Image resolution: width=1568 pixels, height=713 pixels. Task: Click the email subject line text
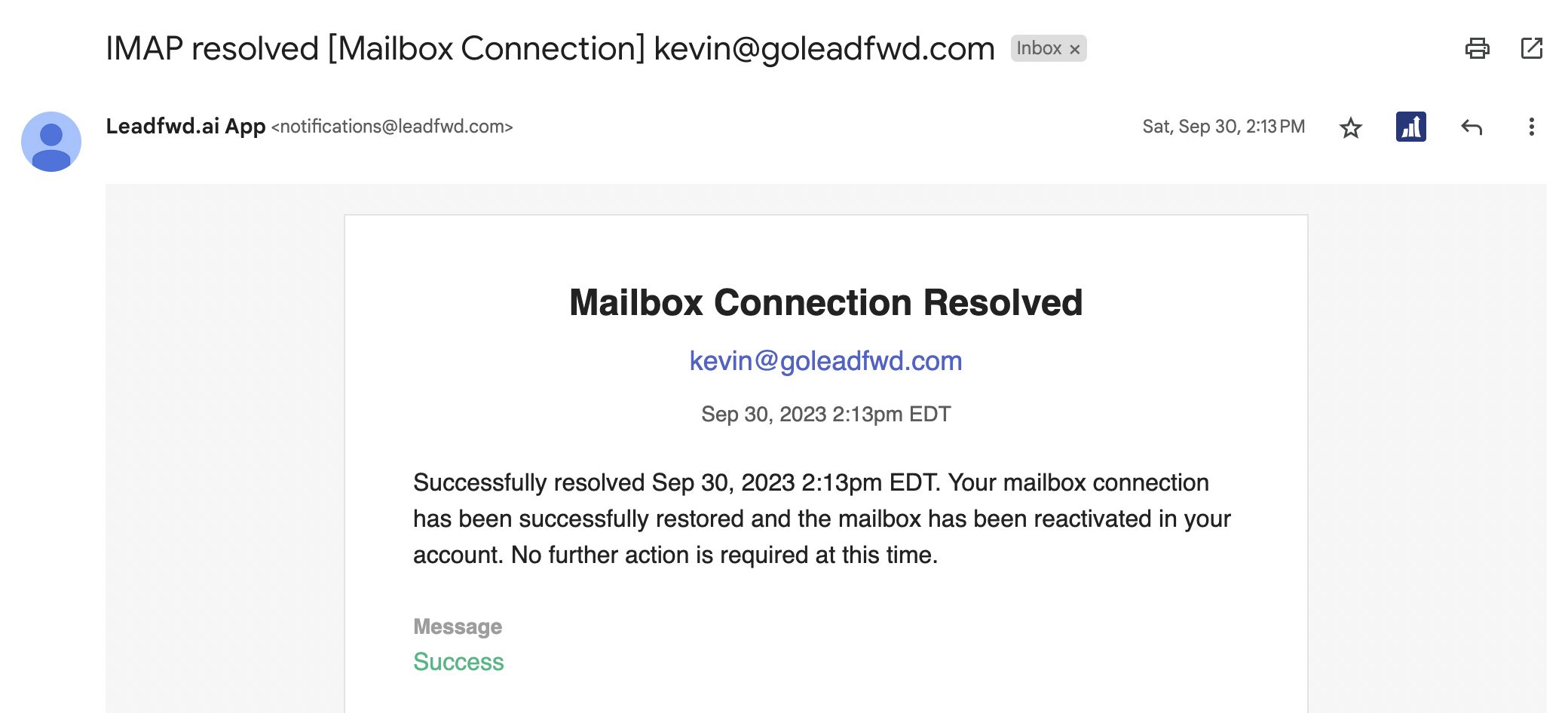click(x=550, y=48)
